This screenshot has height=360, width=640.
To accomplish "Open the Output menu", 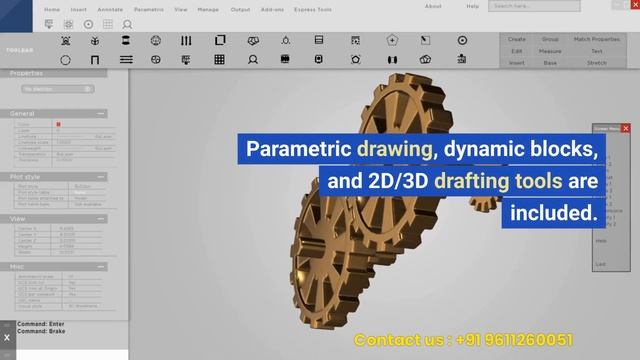I will coord(240,9).
